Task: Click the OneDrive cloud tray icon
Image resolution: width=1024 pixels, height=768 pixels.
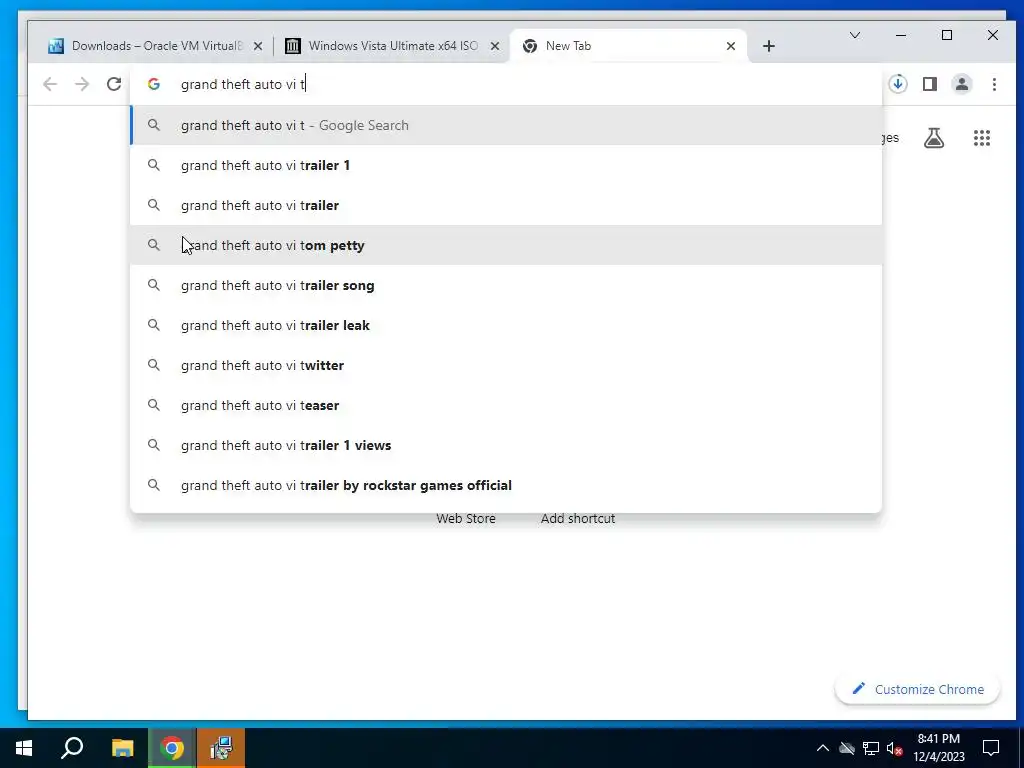Action: coord(847,748)
